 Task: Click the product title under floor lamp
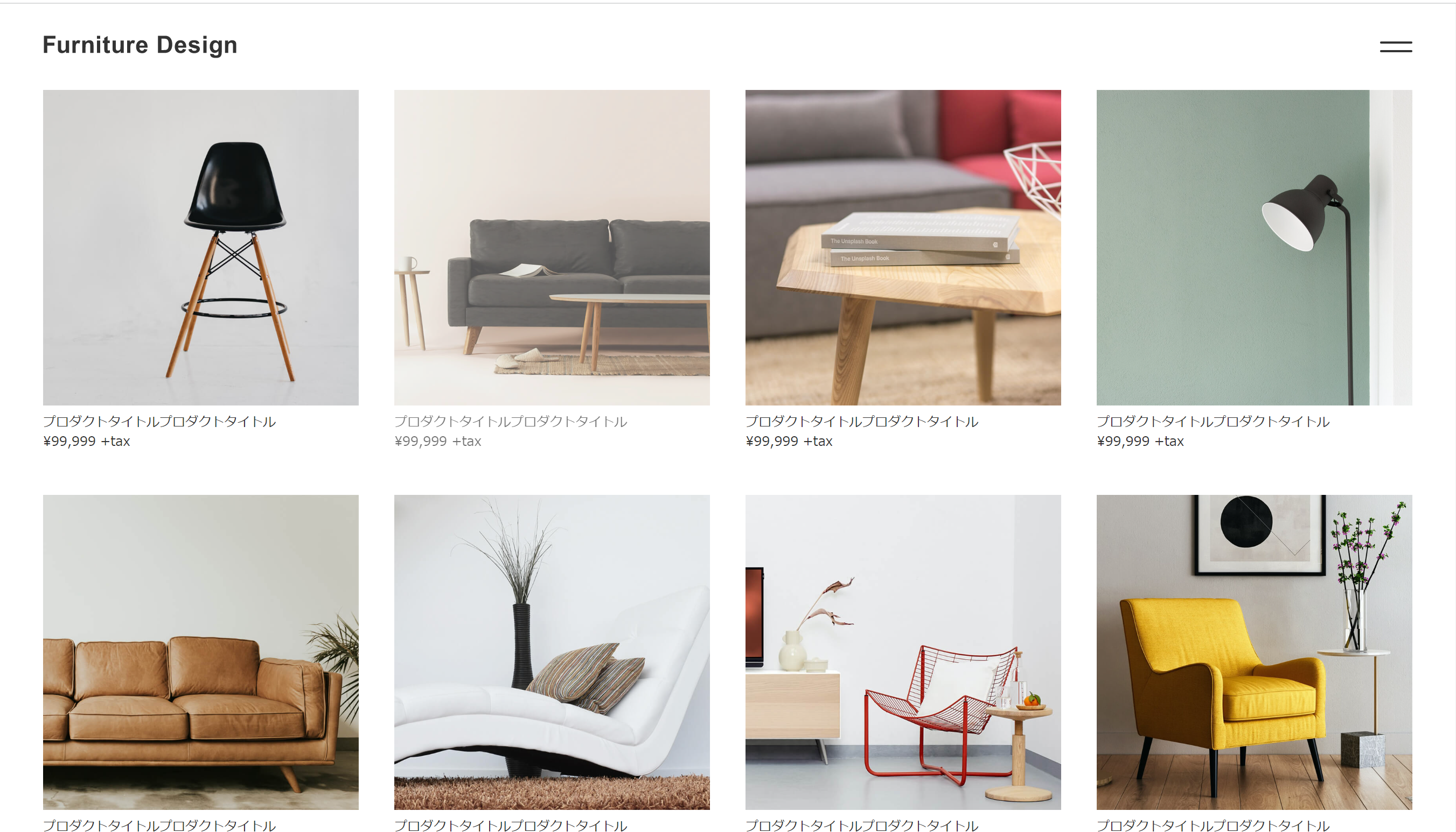coord(1213,422)
